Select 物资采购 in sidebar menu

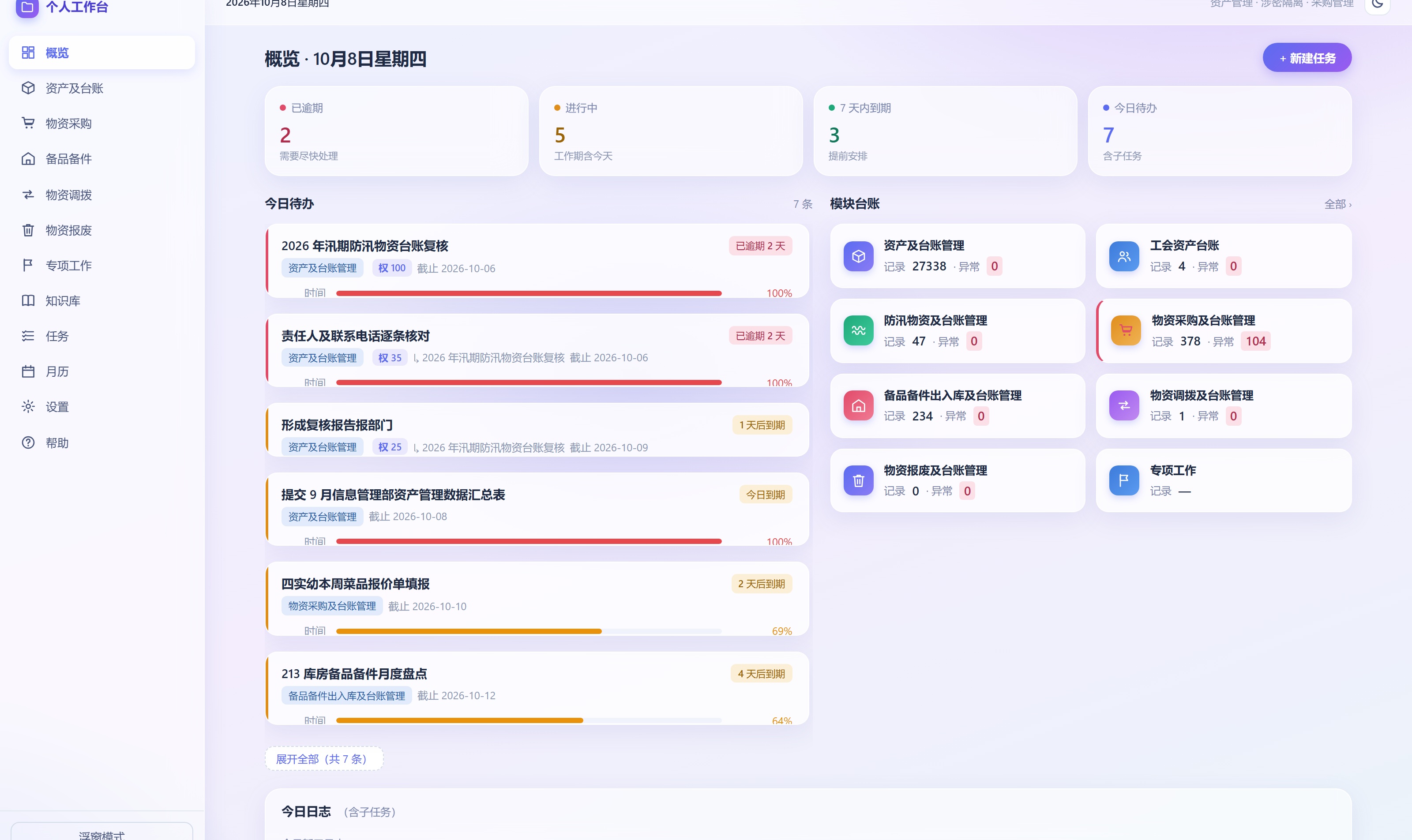pos(102,123)
